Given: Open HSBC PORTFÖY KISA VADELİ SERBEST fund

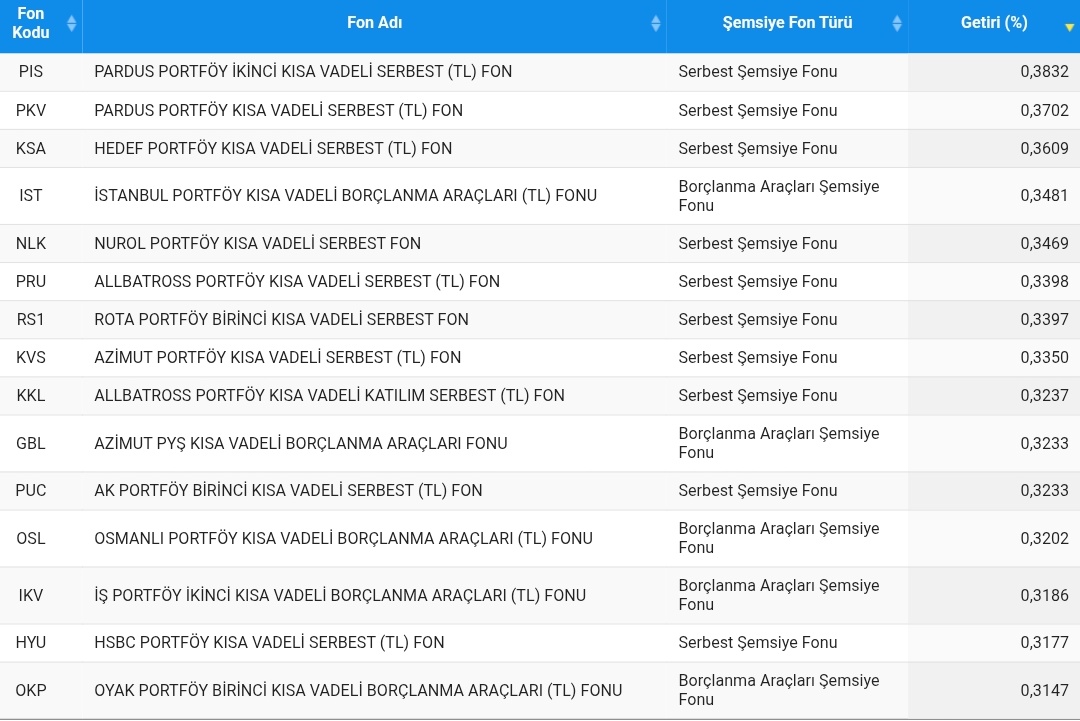Looking at the screenshot, I should tap(269, 642).
